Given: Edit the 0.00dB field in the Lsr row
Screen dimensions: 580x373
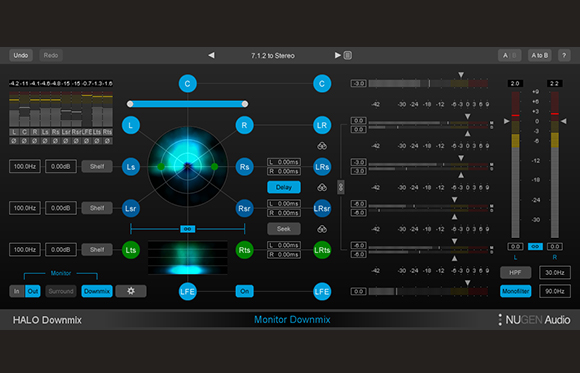Looking at the screenshot, I should [61, 208].
